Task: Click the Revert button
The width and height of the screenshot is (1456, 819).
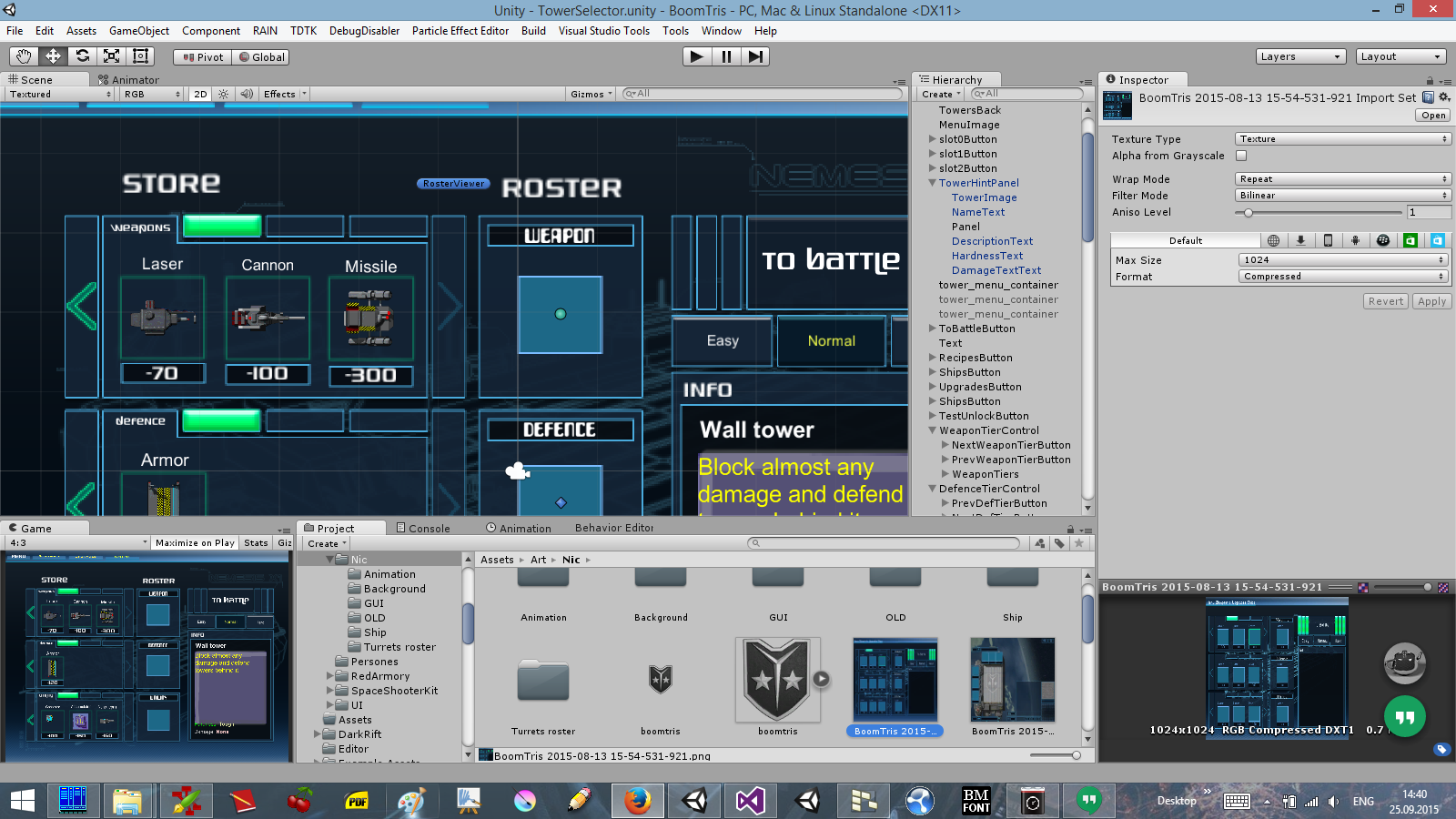Action: 1386,301
